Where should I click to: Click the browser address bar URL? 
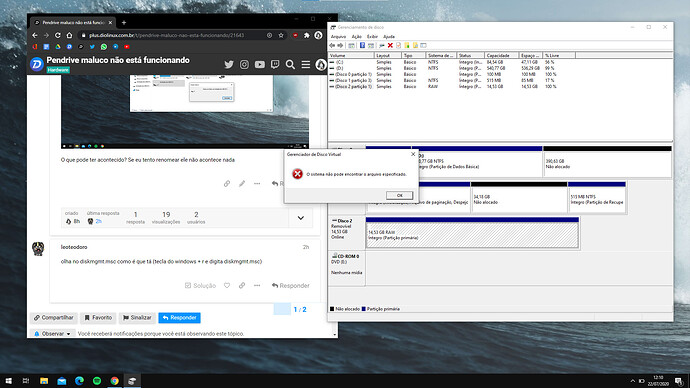[x=166, y=35]
